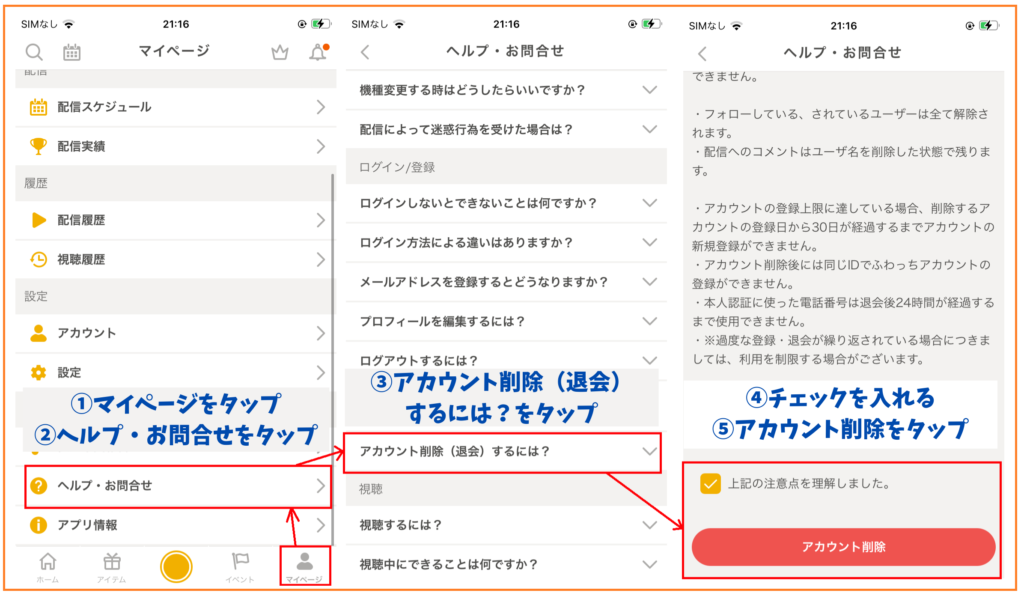This screenshot has width=1024, height=596.
Task: Expand 配信によって迷惑行為を受けた場合は？
Action: point(506,129)
